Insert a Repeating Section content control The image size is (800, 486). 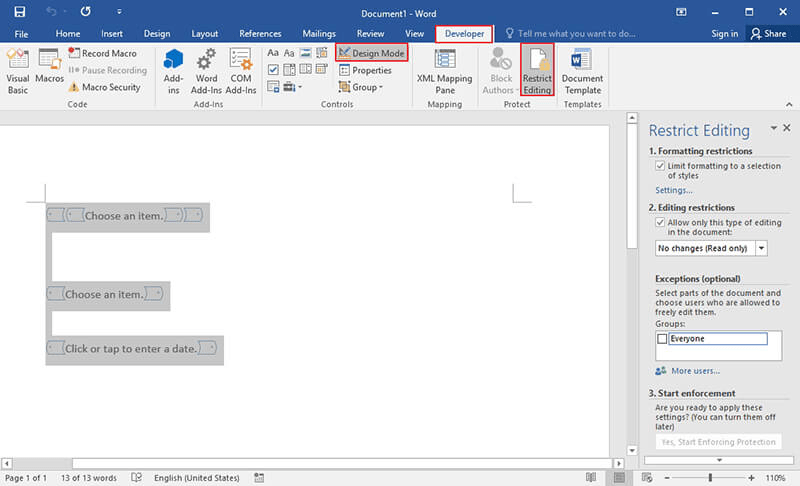coord(273,87)
